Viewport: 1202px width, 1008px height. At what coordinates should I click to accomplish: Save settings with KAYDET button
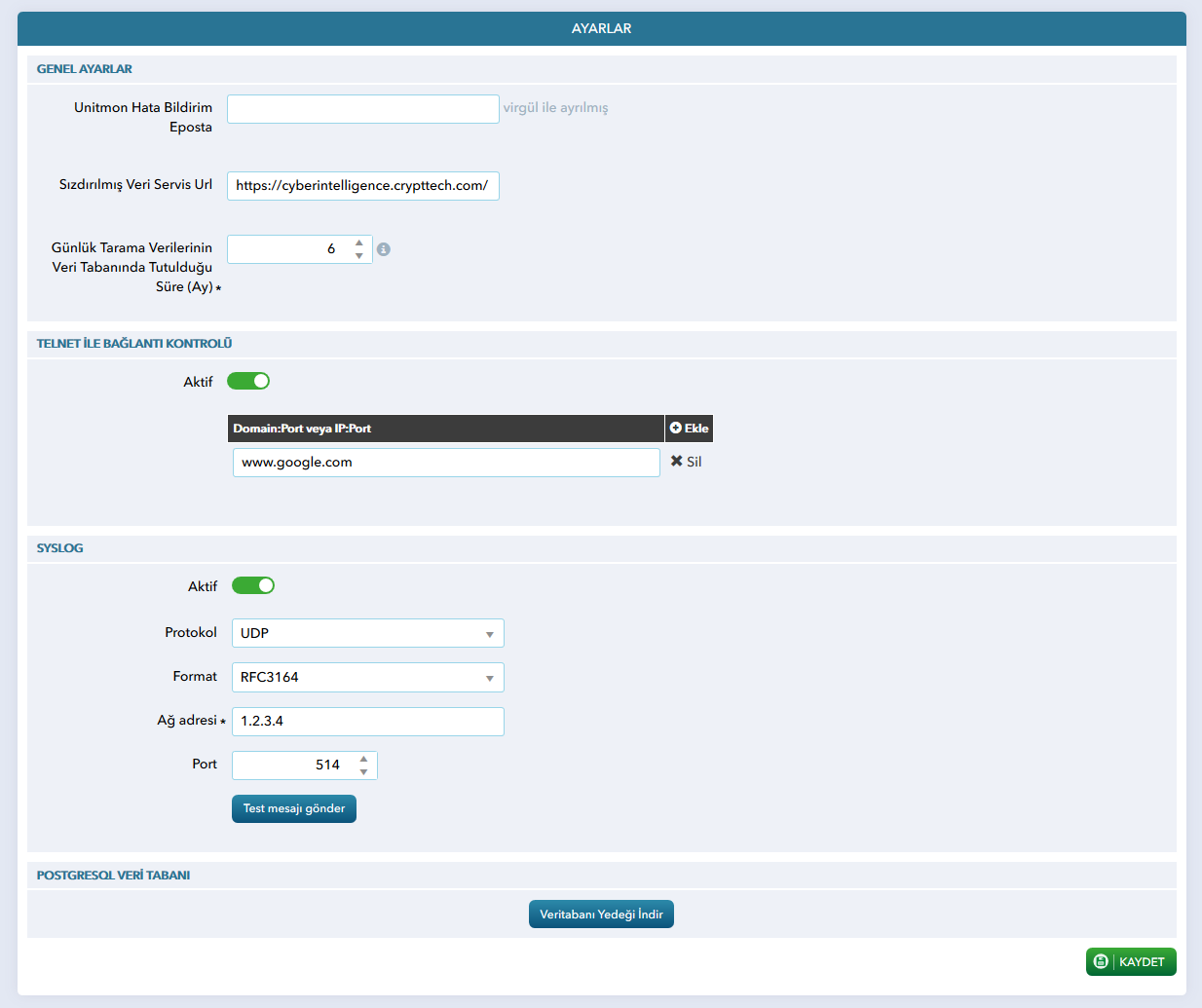pyautogui.click(x=1131, y=961)
